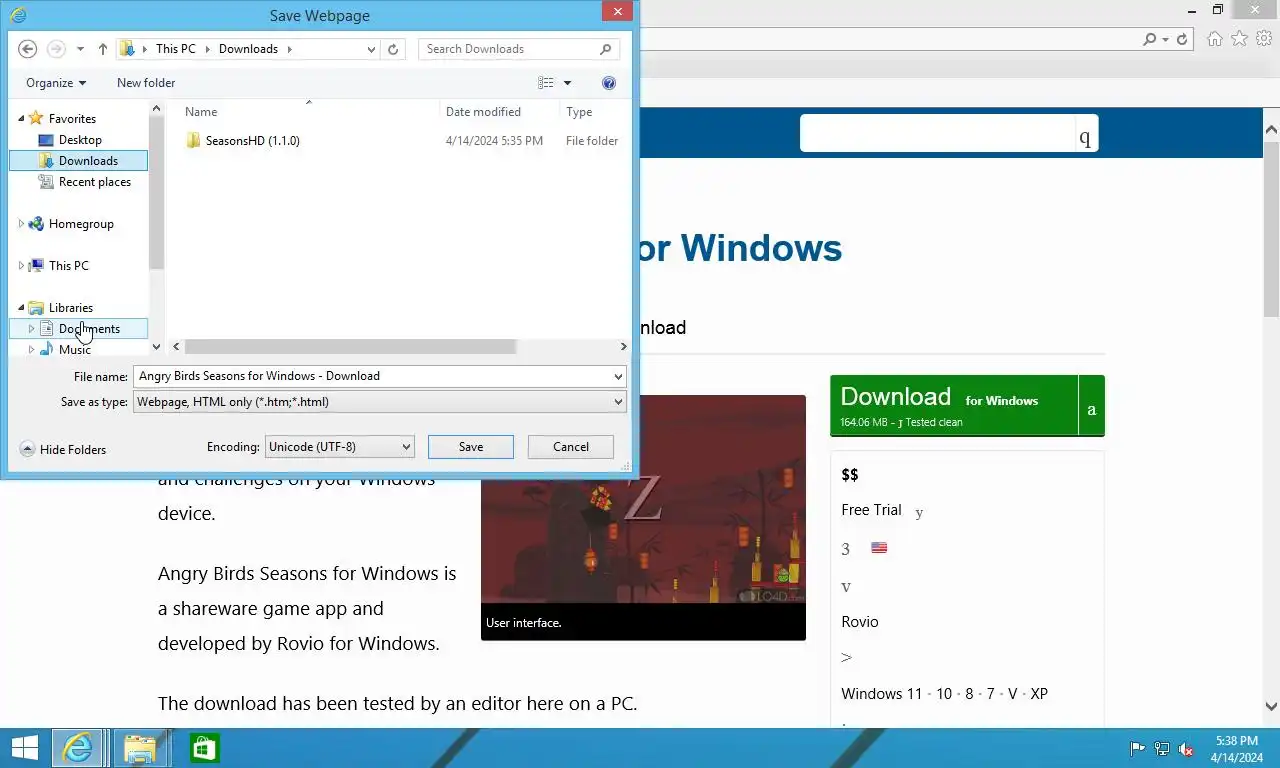This screenshot has width=1280, height=768.
Task: Open the Organize menu
Action: (56, 83)
